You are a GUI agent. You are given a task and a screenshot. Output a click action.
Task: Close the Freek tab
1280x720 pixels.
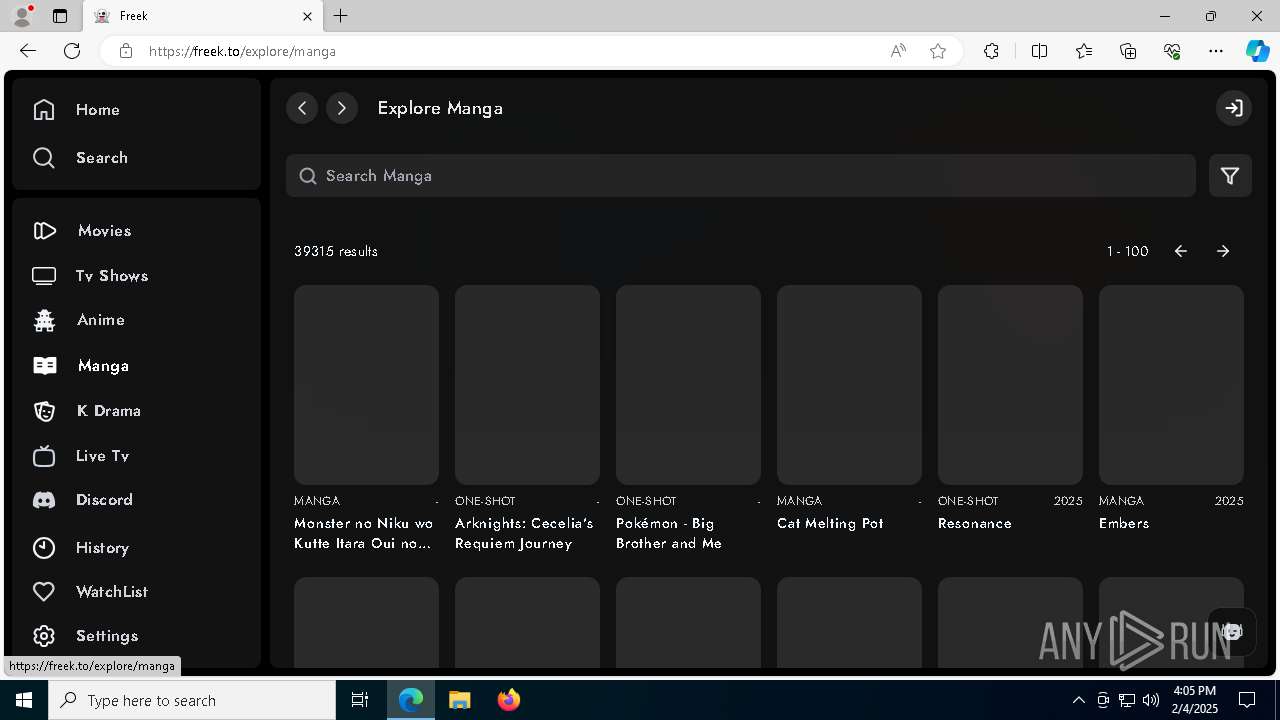pos(308,16)
